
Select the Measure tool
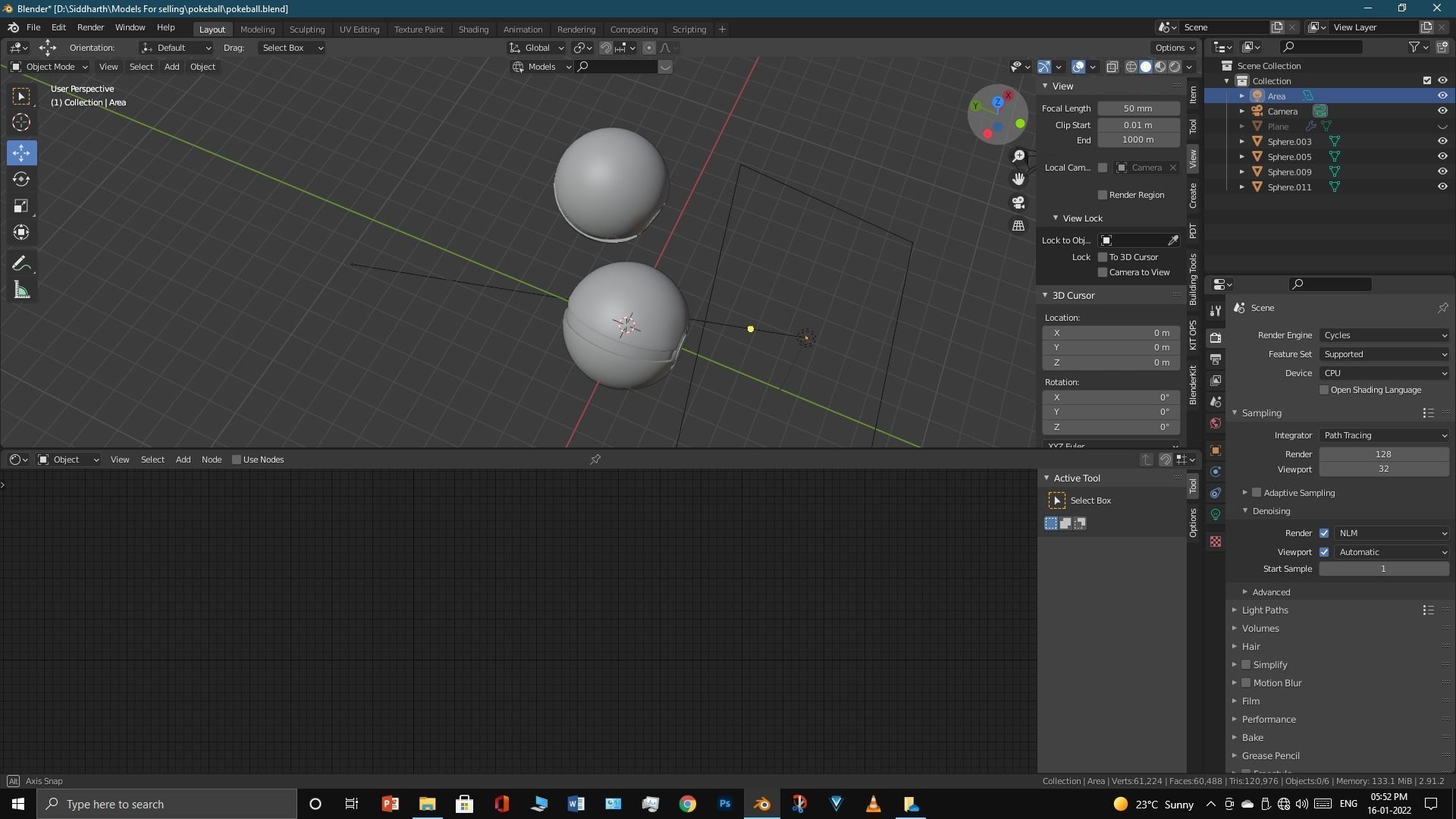(x=21, y=290)
